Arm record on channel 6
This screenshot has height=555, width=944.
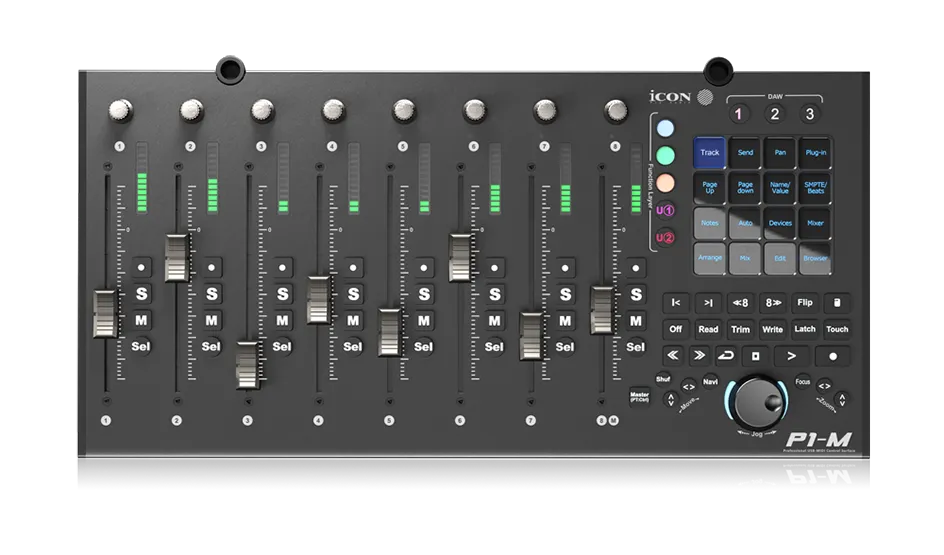coord(495,268)
